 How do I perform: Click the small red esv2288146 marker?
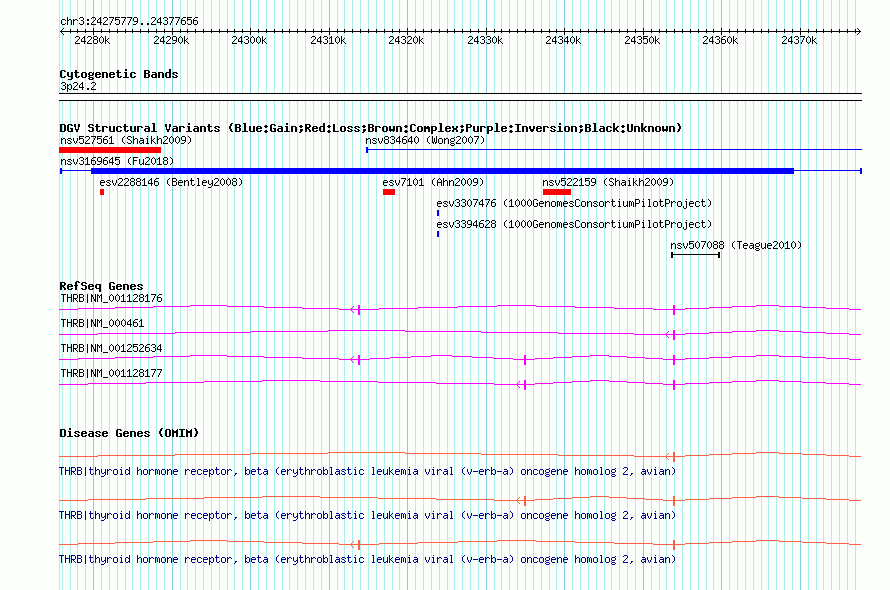[102, 192]
